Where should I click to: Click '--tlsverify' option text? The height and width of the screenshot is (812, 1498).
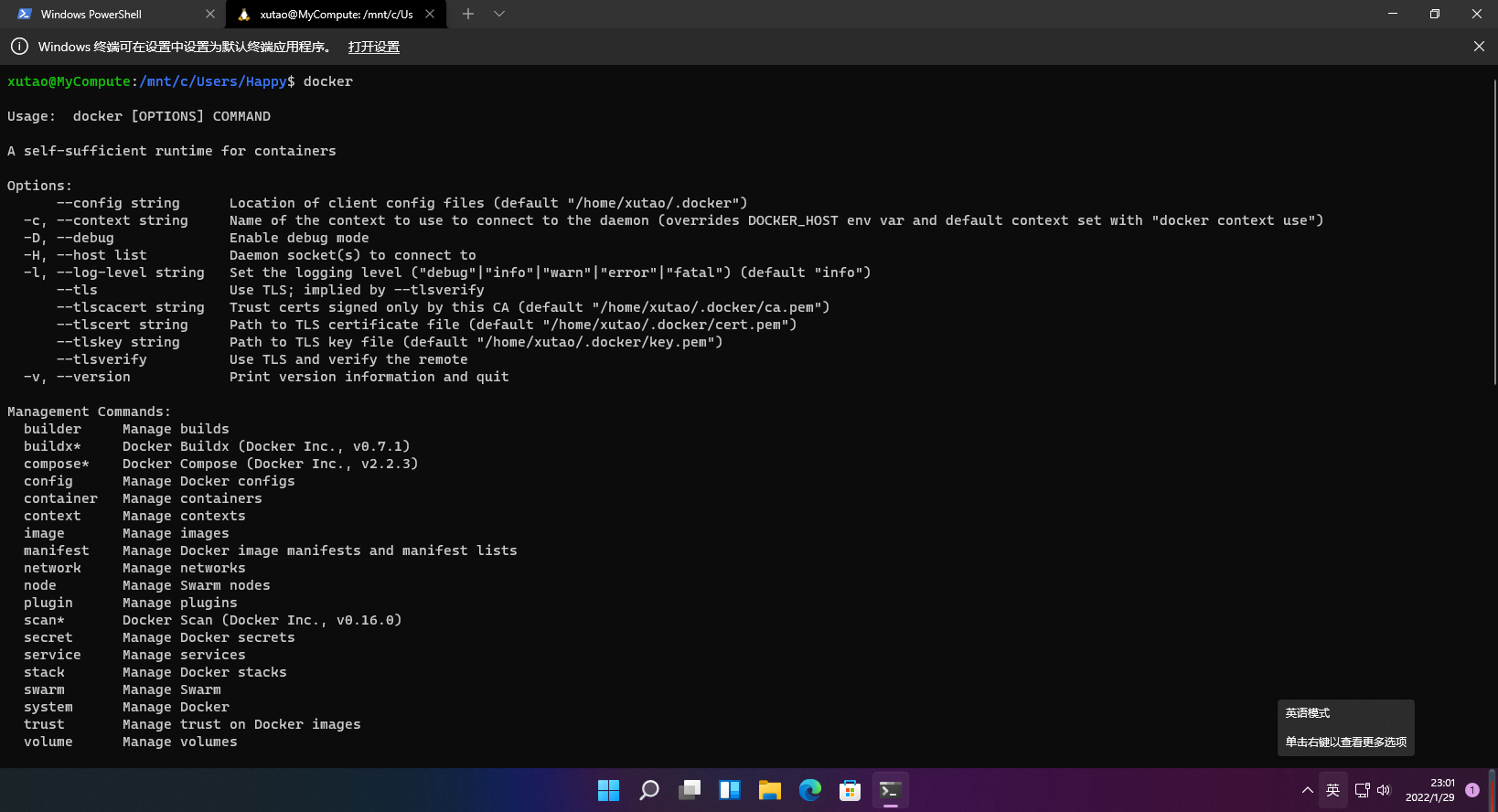click(x=102, y=359)
